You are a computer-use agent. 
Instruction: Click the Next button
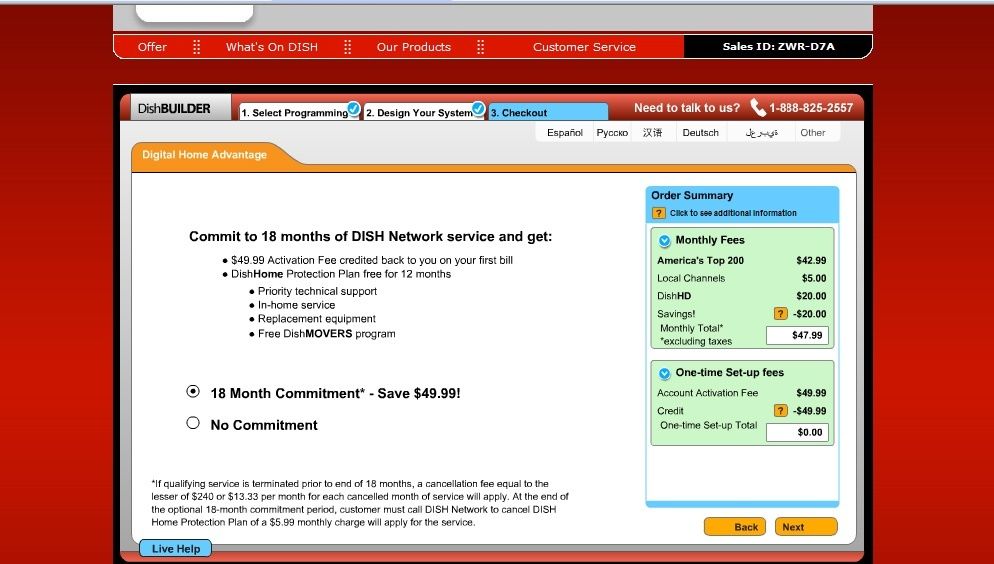(x=806, y=527)
